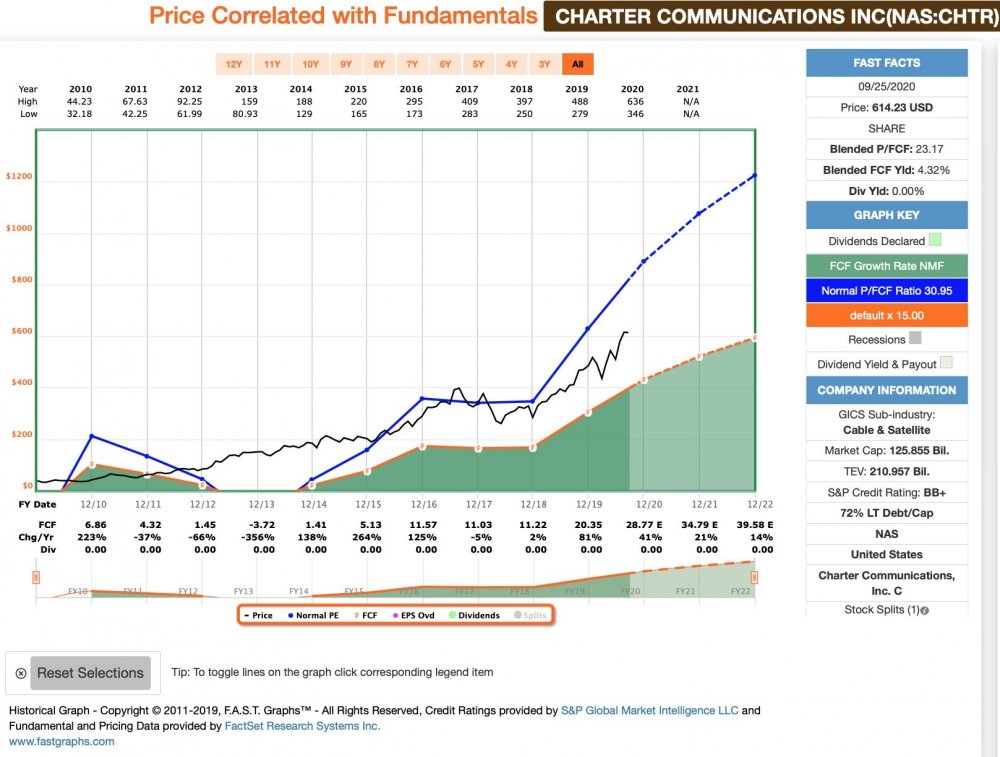This screenshot has width=1000, height=757.
Task: Click the left orange range handle
Action: click(36, 577)
